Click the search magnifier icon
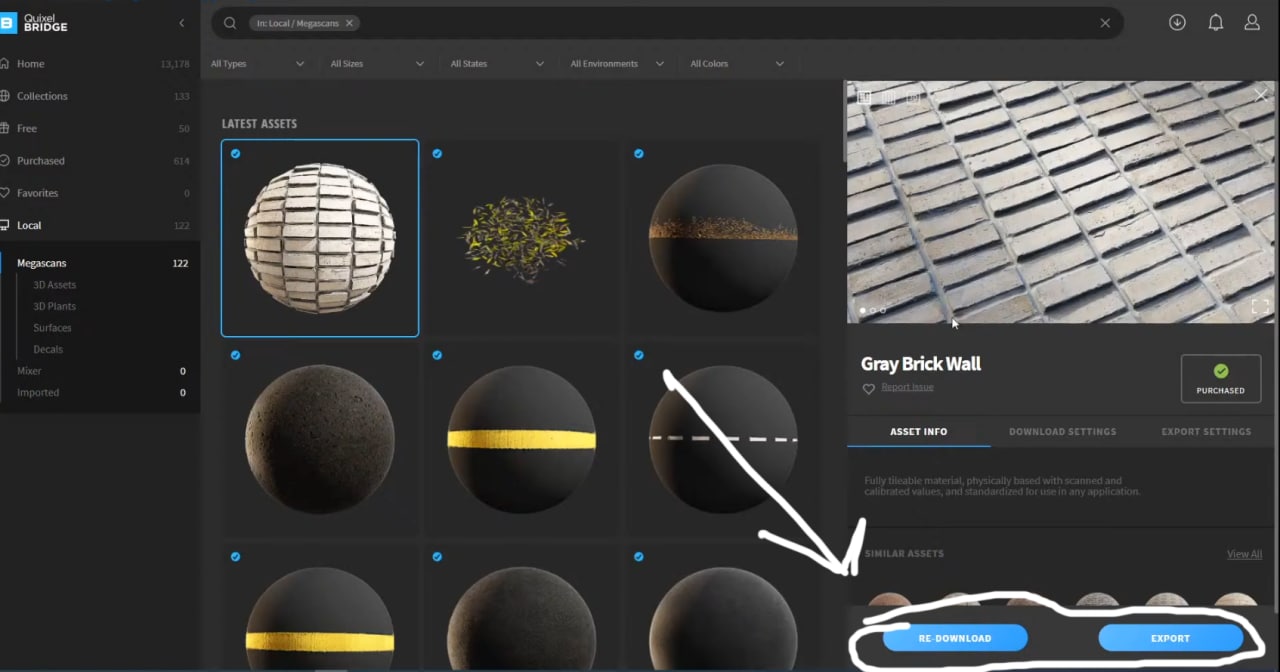Screen dimensions: 1280x672 (230, 23)
